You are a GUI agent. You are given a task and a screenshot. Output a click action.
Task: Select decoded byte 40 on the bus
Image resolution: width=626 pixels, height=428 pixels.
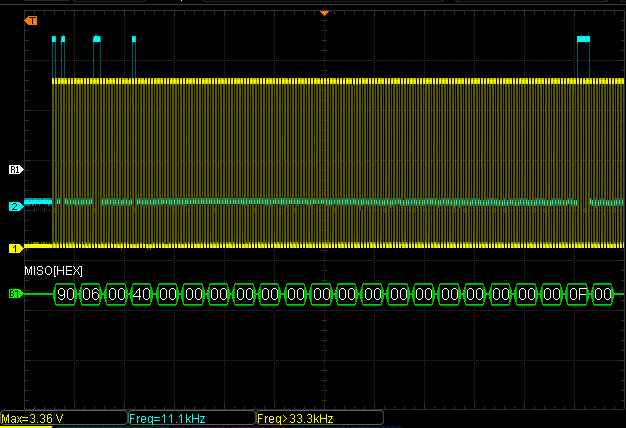click(x=142, y=295)
